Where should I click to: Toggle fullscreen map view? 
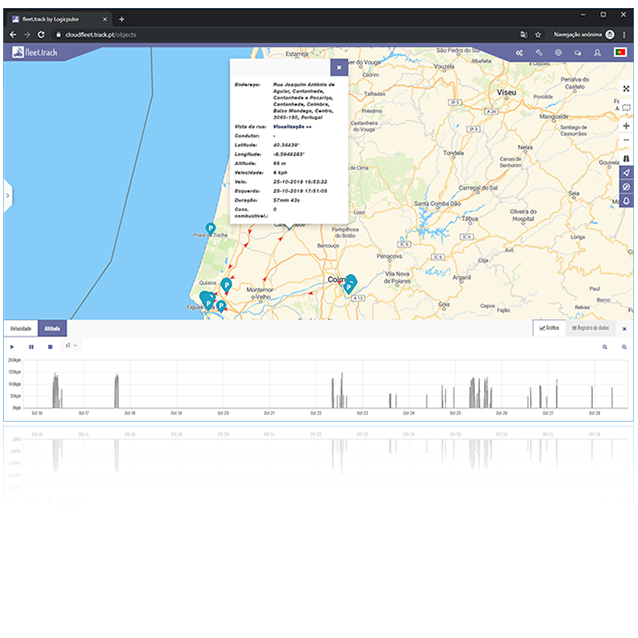pyautogui.click(x=626, y=89)
